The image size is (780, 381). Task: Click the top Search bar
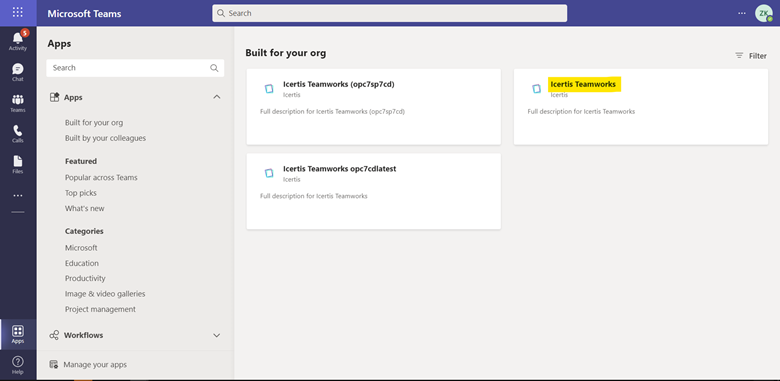[x=390, y=13]
